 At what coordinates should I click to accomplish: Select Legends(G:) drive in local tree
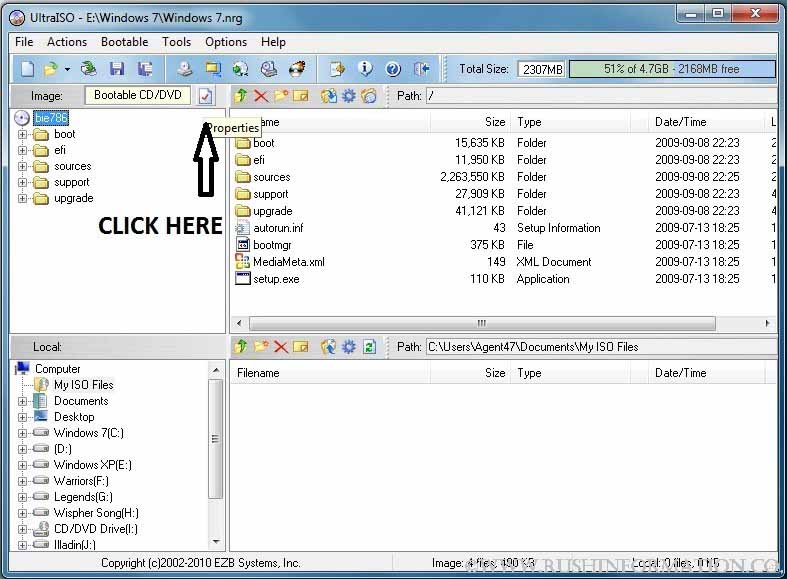pos(83,497)
